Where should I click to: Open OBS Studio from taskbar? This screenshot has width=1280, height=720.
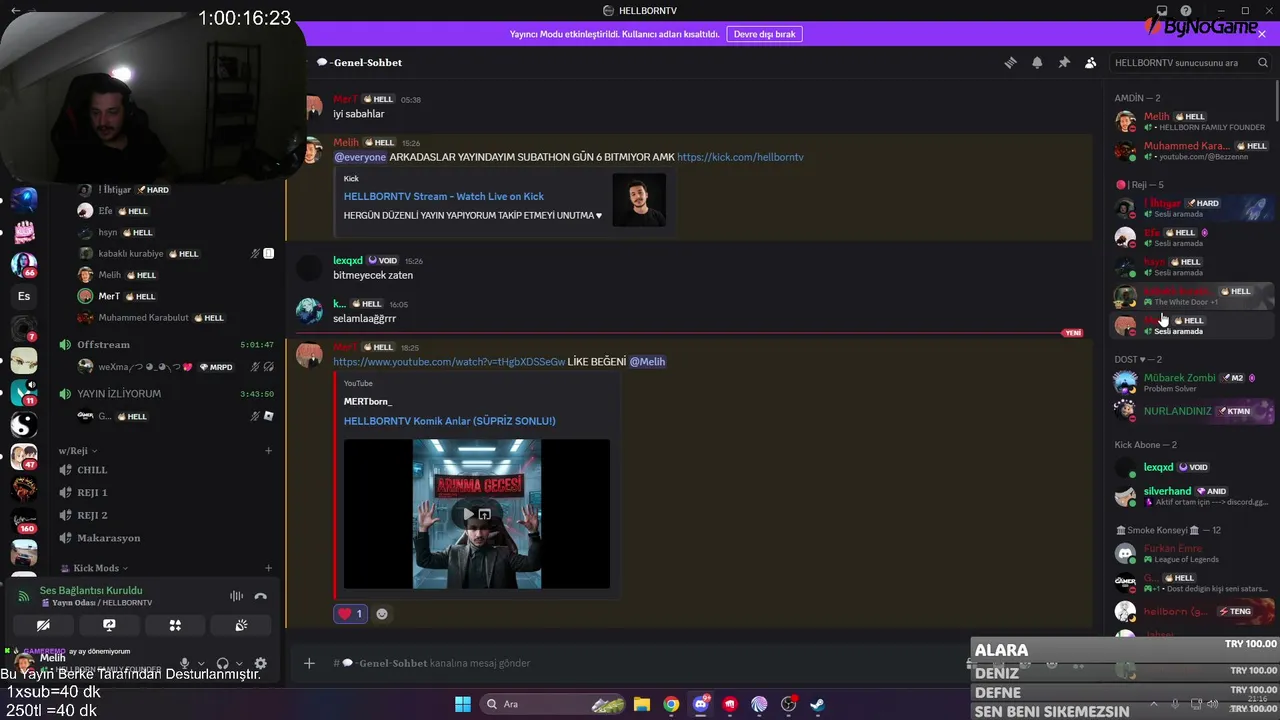click(789, 704)
